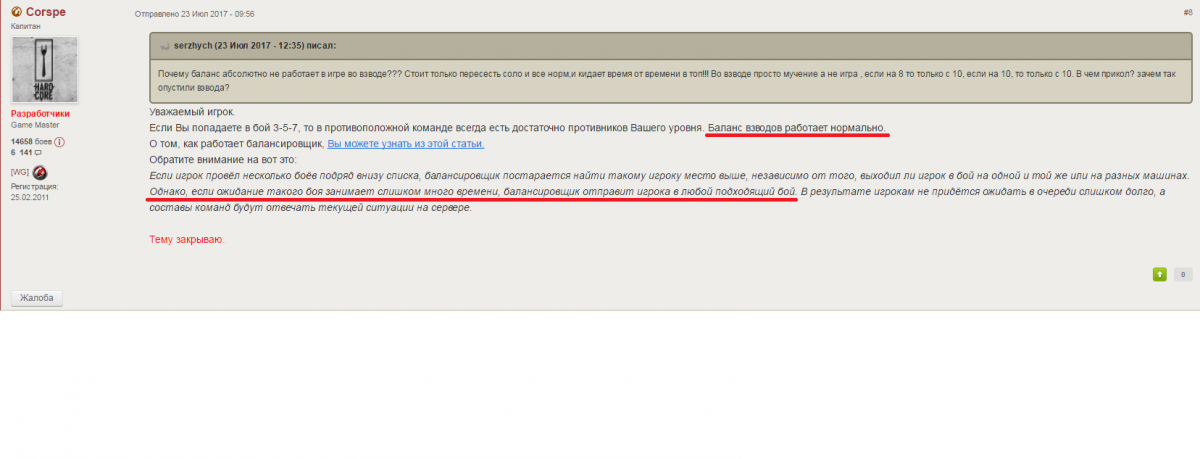
Task: Click the phrase "Баланс взводов работает нормально."
Action: coord(796,128)
